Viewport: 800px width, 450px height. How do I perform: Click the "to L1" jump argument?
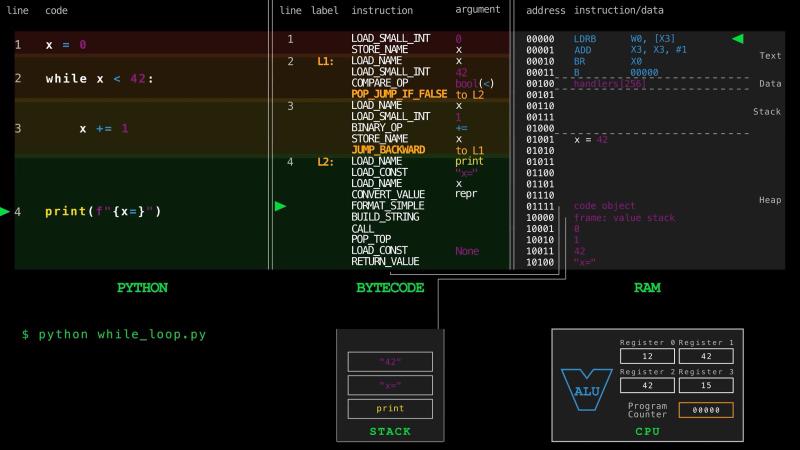click(469, 151)
